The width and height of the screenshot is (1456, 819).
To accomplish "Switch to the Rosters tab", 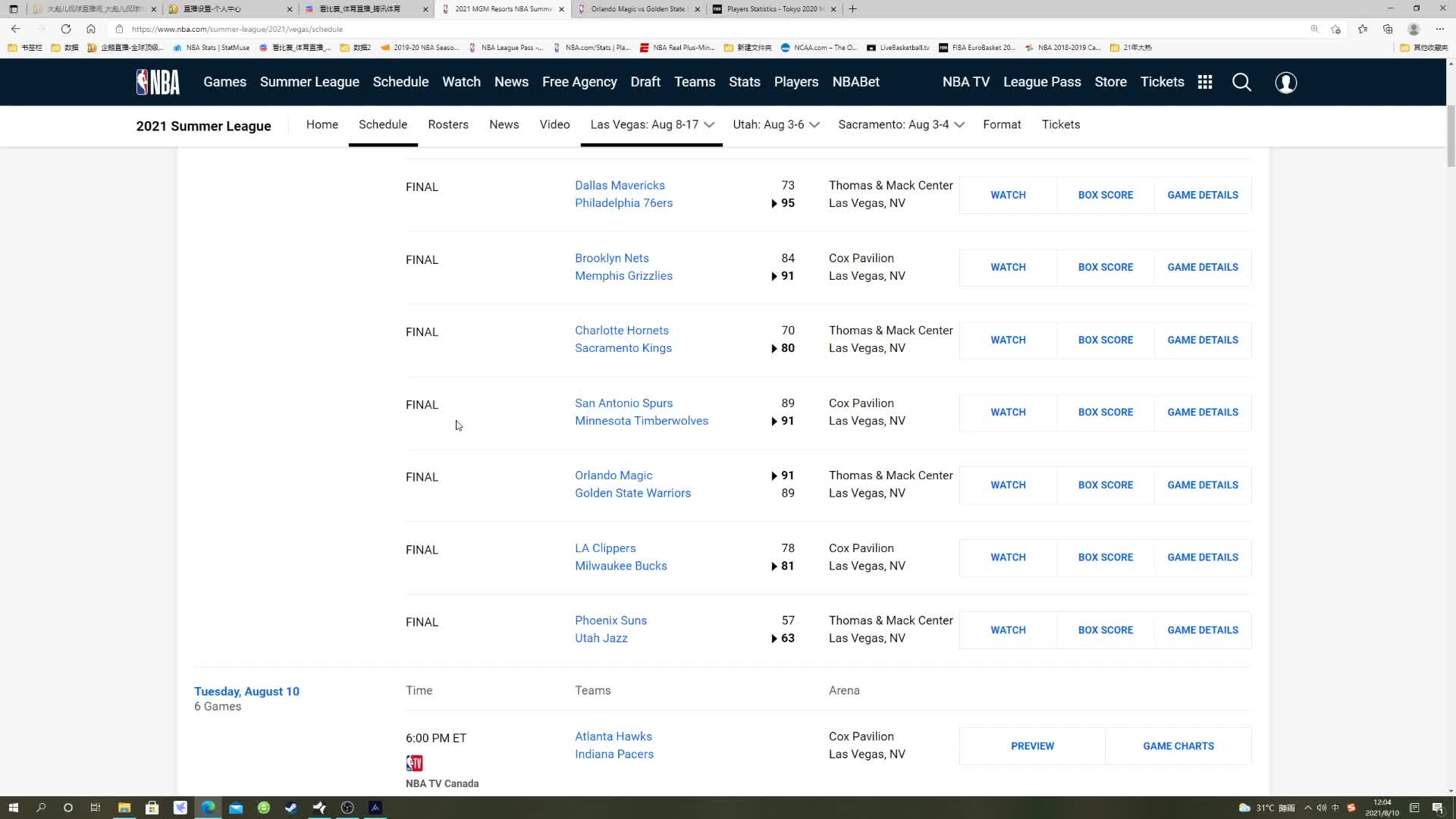I will pyautogui.click(x=447, y=124).
